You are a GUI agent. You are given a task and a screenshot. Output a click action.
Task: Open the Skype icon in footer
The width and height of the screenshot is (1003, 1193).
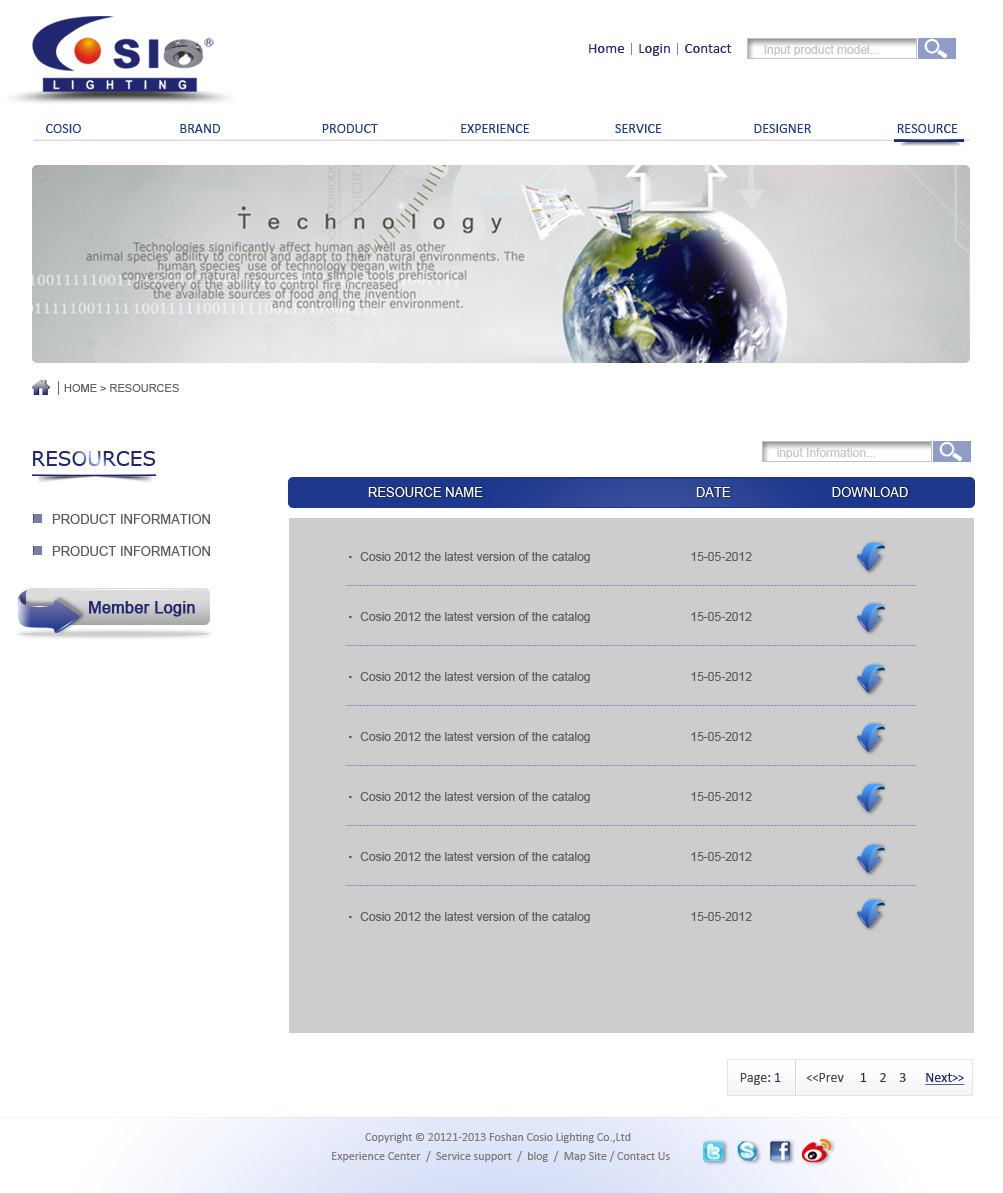click(x=747, y=1152)
